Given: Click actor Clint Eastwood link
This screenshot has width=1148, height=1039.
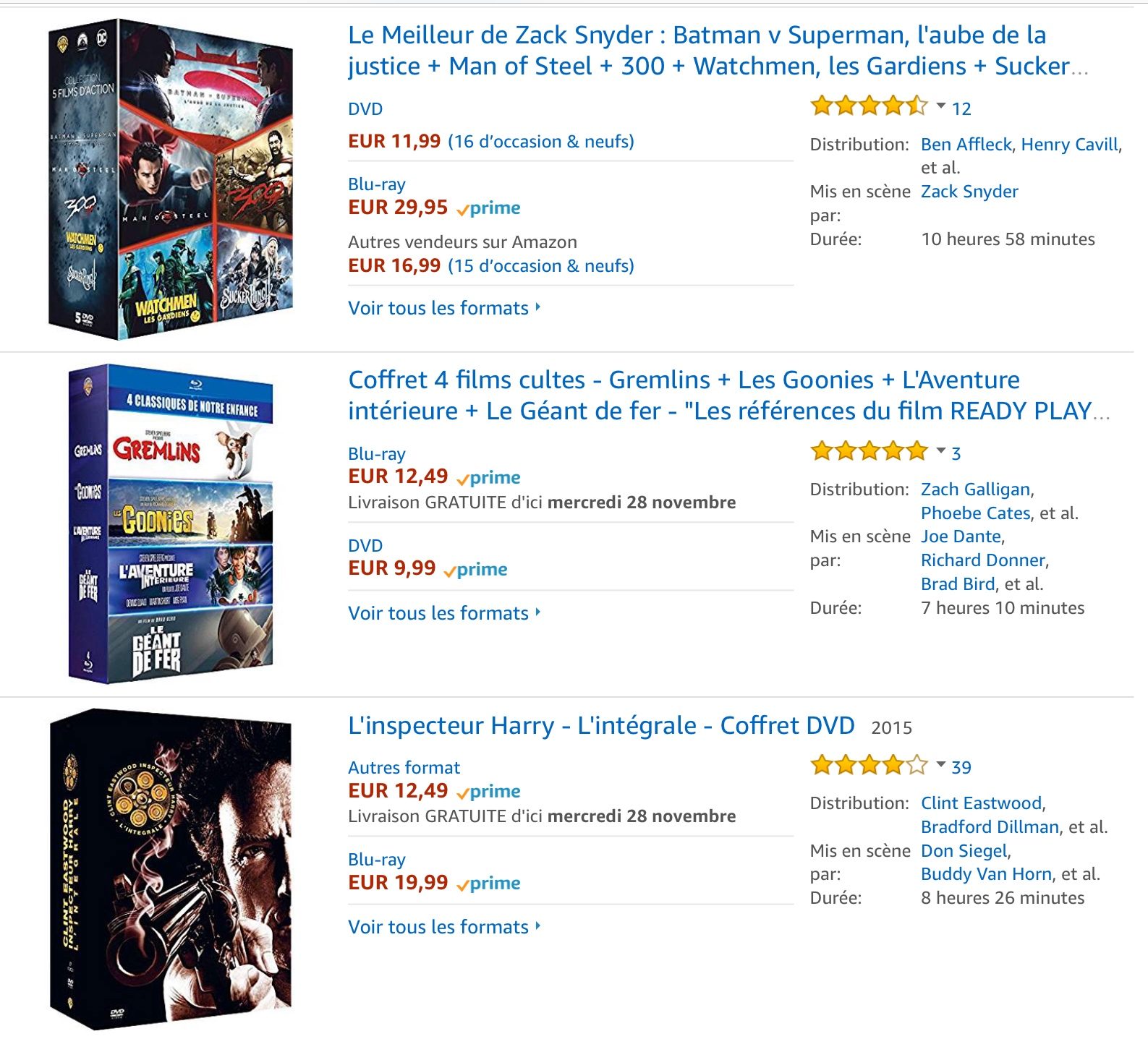Looking at the screenshot, I should coord(981,803).
